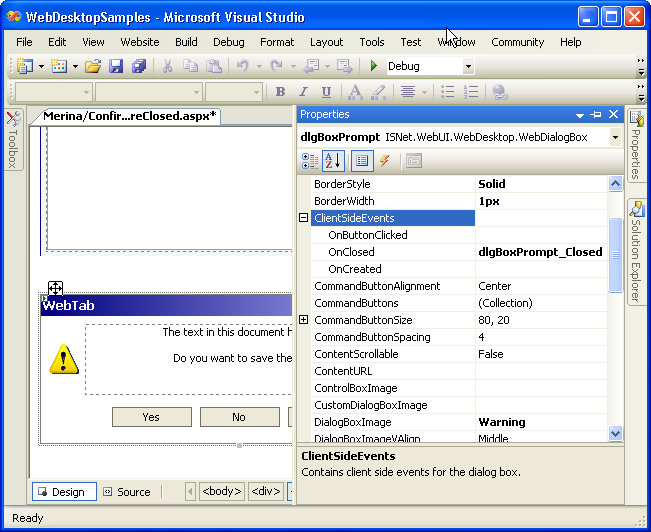Click the Save icon in toolbar

[116, 66]
